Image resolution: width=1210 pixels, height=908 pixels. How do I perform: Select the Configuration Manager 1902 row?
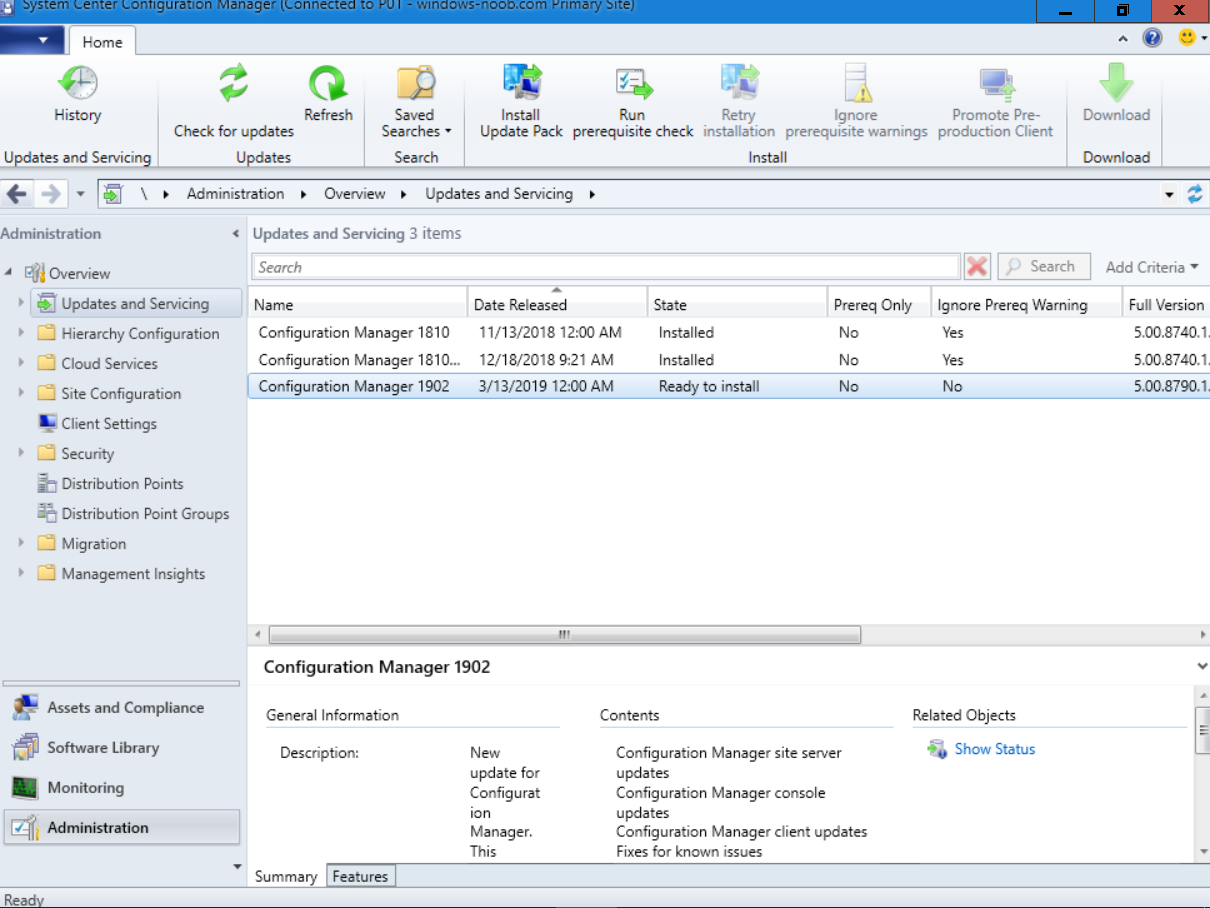[728, 386]
